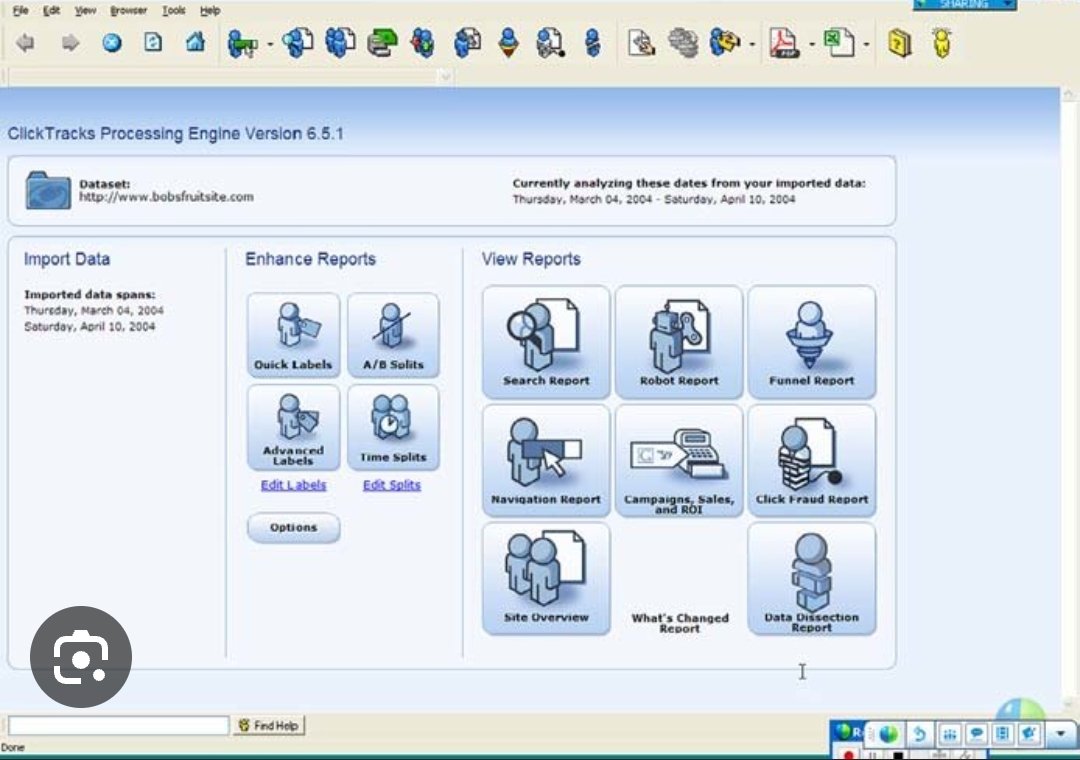Go to the Home screen icon
The height and width of the screenshot is (760, 1080).
coord(195,42)
